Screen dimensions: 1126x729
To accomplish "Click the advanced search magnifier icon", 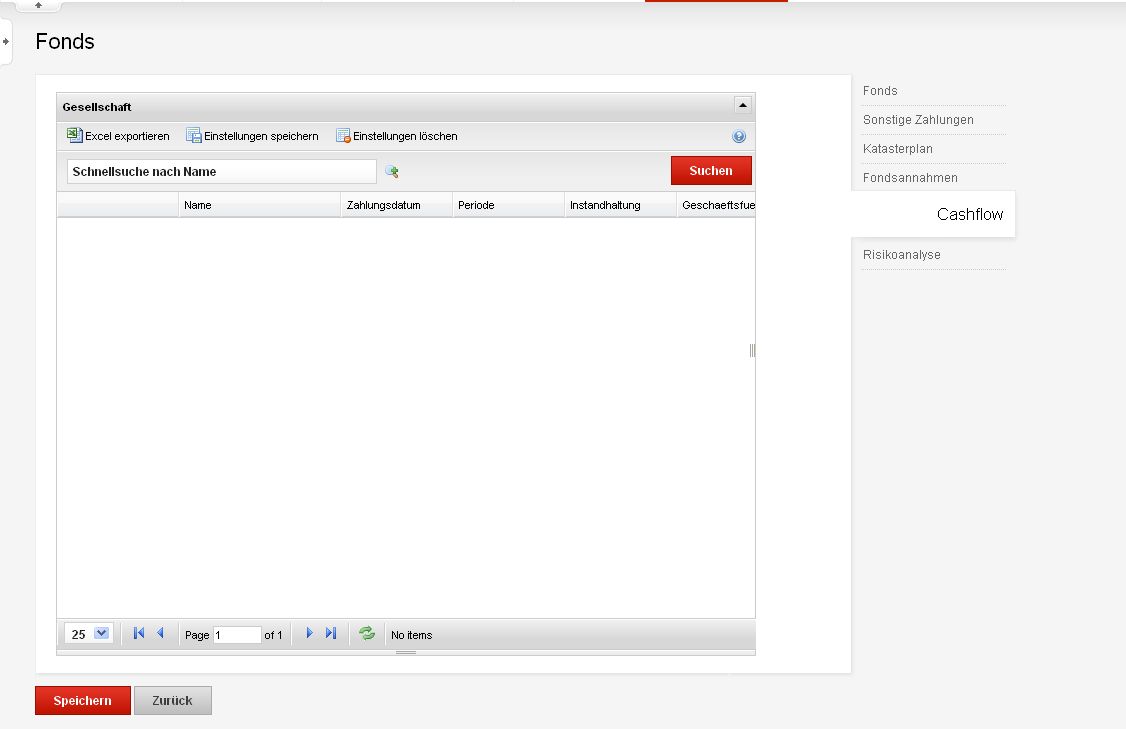I will coord(391,171).
